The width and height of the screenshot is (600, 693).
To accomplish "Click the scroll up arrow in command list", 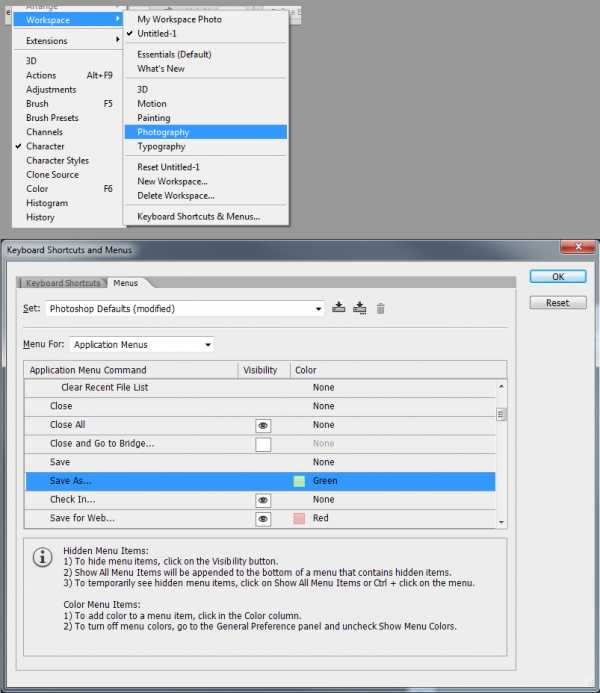I will 501,385.
